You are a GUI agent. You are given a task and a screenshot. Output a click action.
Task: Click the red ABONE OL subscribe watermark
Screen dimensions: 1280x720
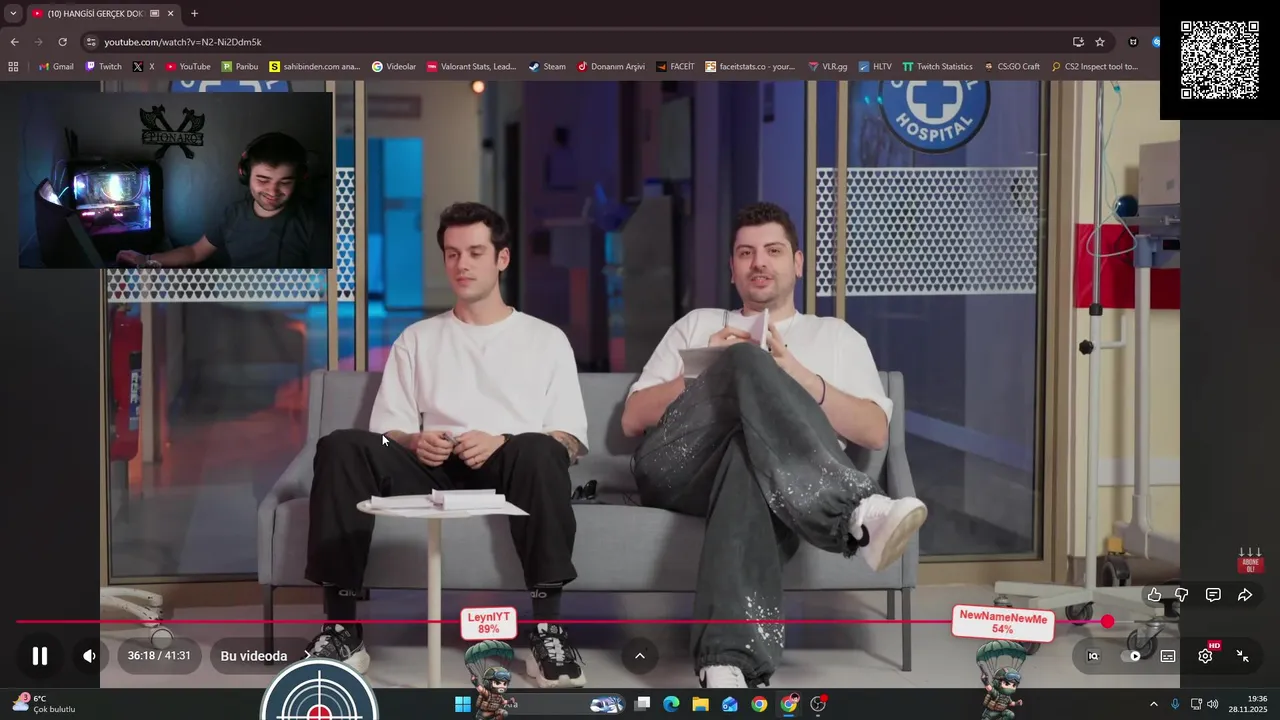coord(1250,560)
